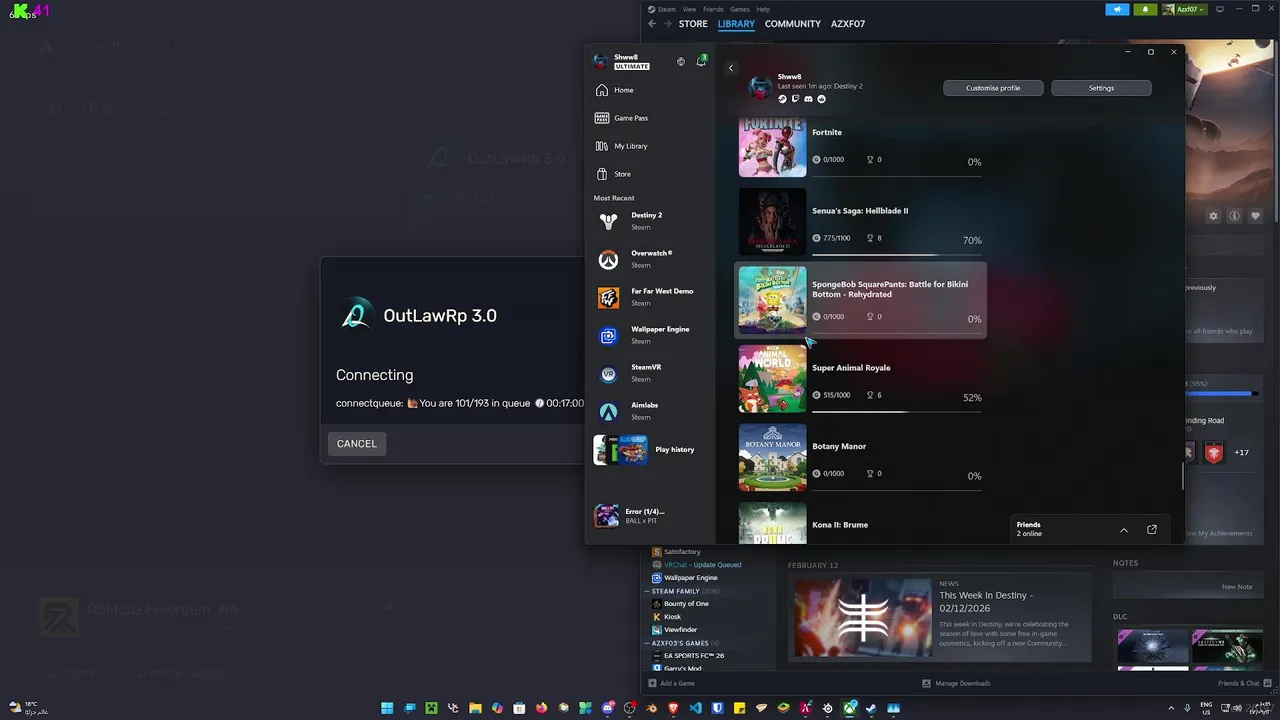Pop out the Friends panel in Xbox app

coord(1151,530)
